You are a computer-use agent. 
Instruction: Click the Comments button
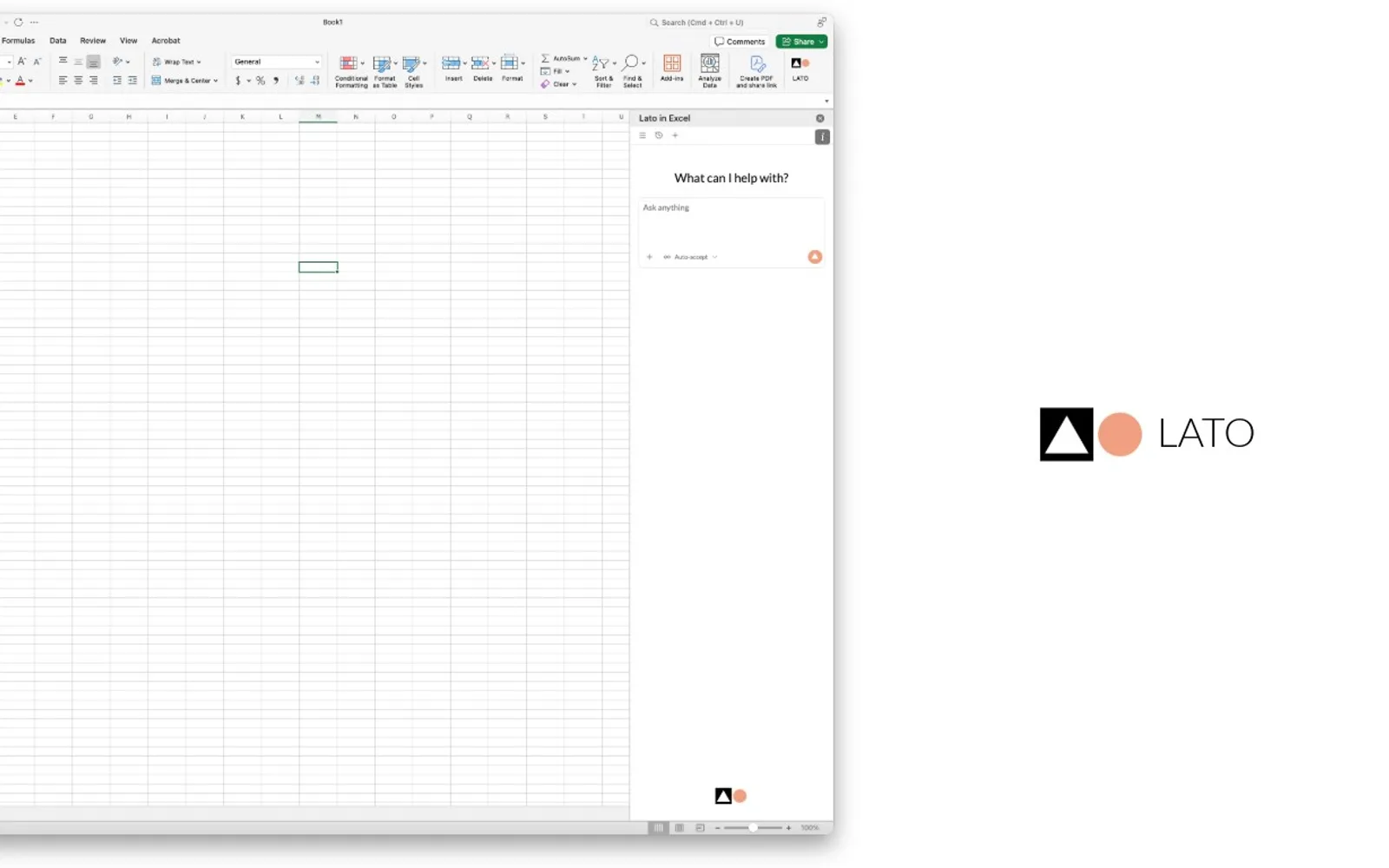tap(740, 42)
